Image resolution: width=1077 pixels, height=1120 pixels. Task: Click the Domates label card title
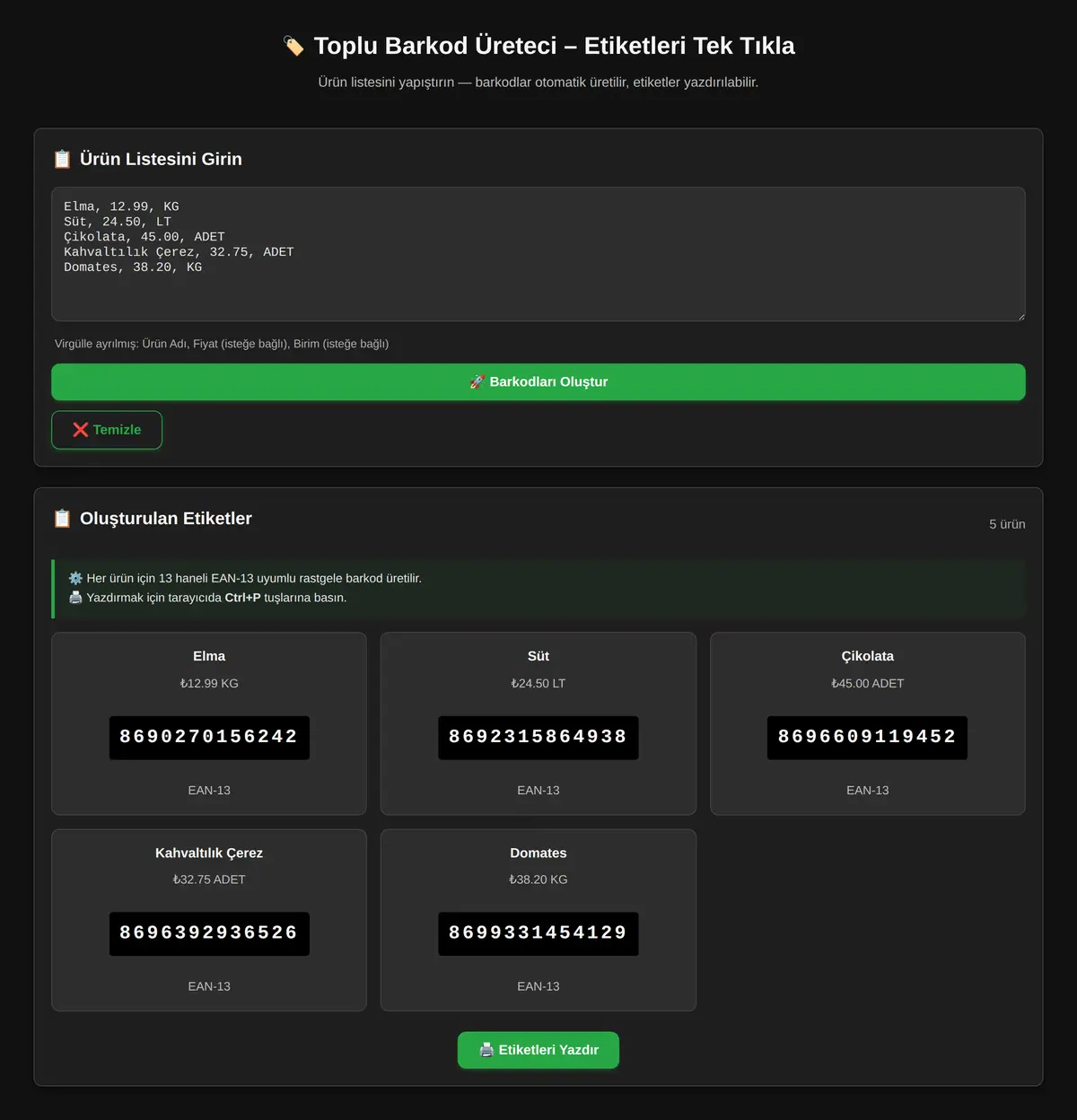tap(538, 853)
